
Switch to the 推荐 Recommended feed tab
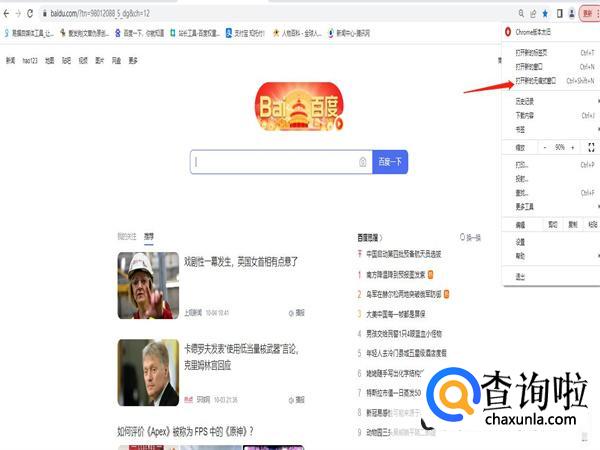tap(149, 237)
